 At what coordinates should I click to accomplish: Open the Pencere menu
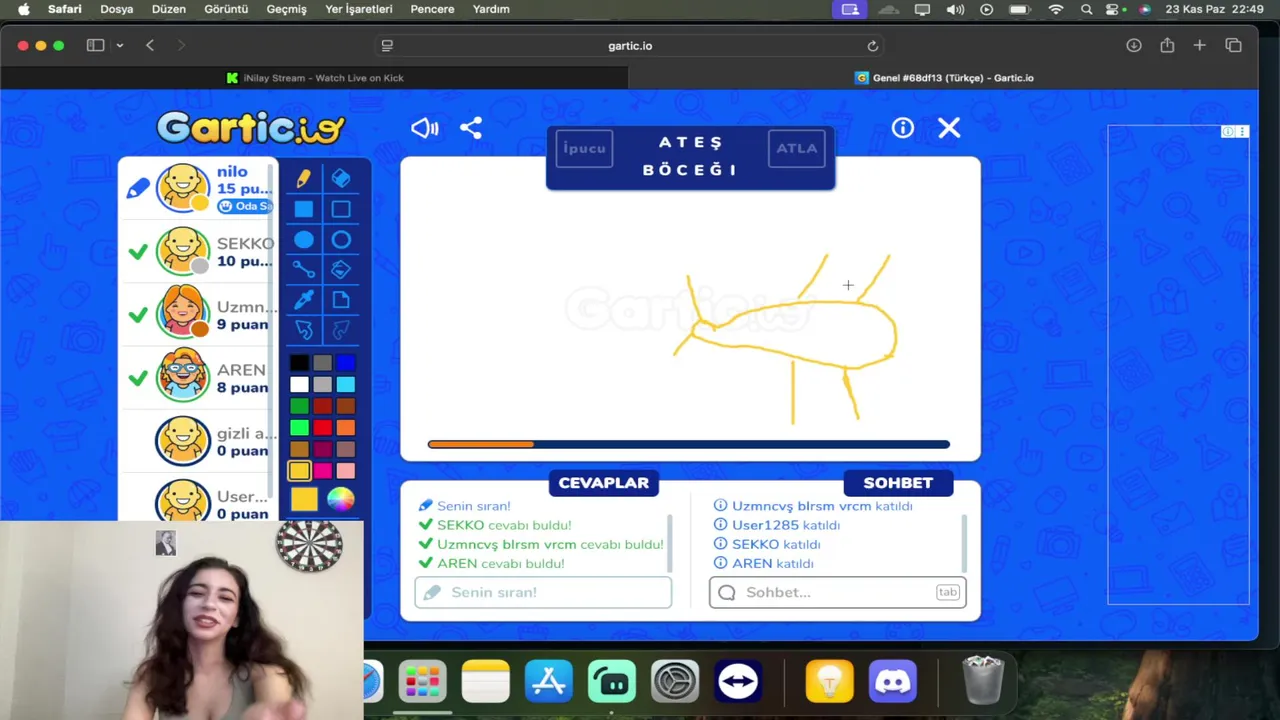pyautogui.click(x=432, y=9)
